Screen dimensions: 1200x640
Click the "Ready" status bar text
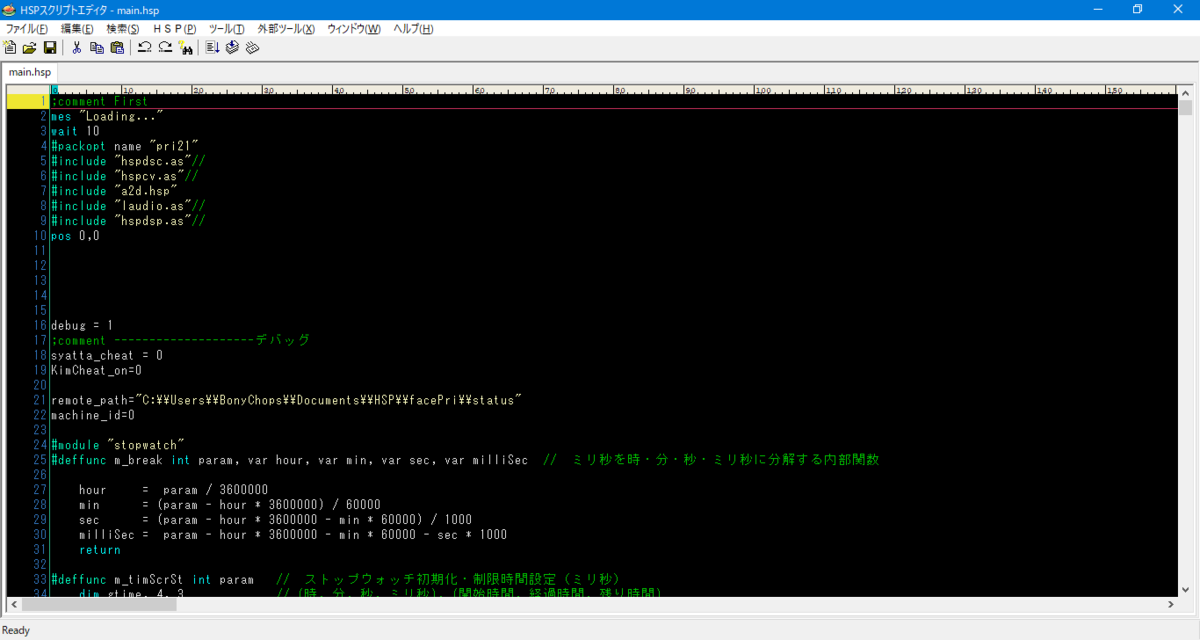[17, 630]
